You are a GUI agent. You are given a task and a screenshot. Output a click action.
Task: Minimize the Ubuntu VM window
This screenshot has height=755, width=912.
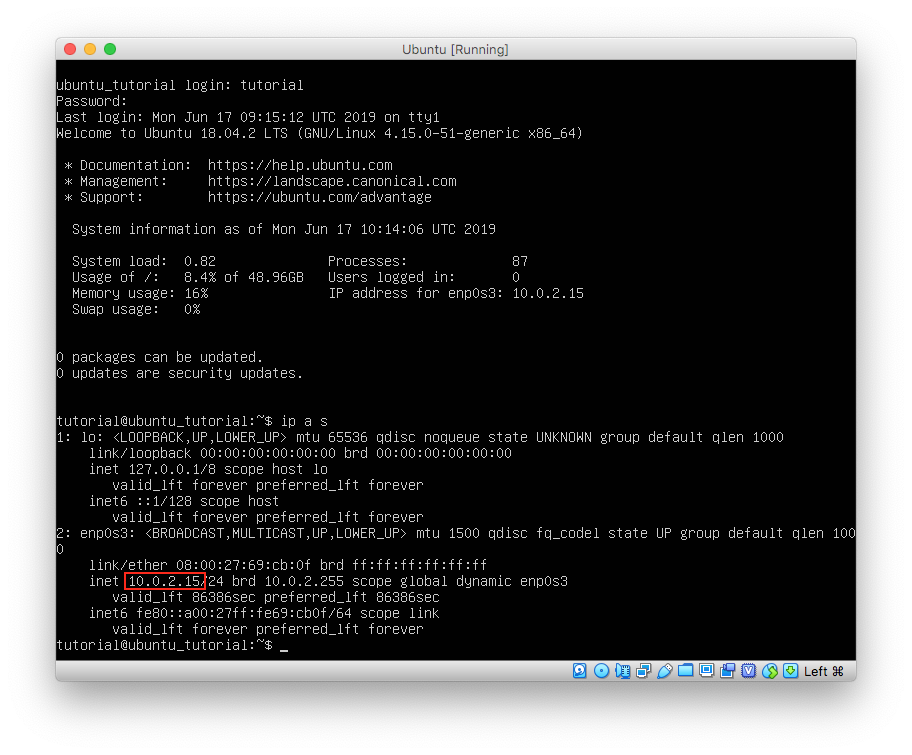point(90,49)
